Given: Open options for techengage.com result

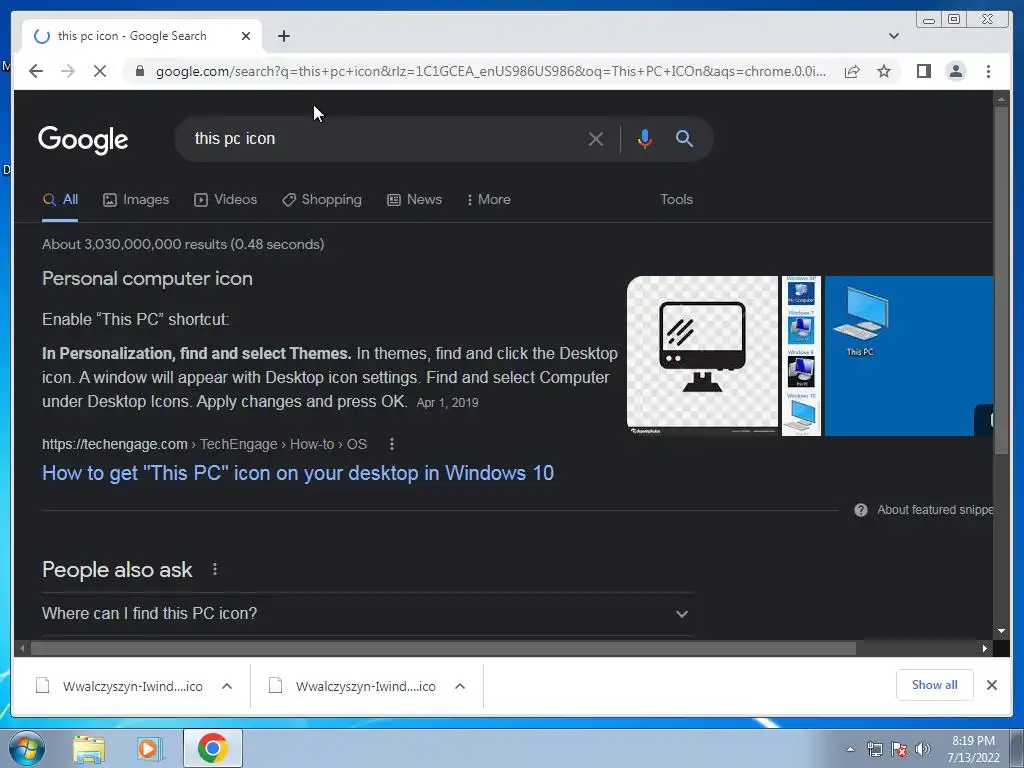Looking at the screenshot, I should click(392, 444).
